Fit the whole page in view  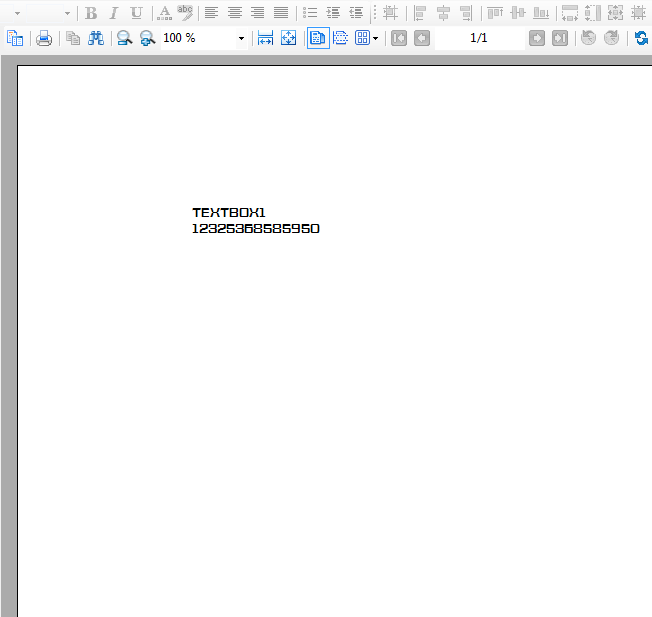(288, 38)
